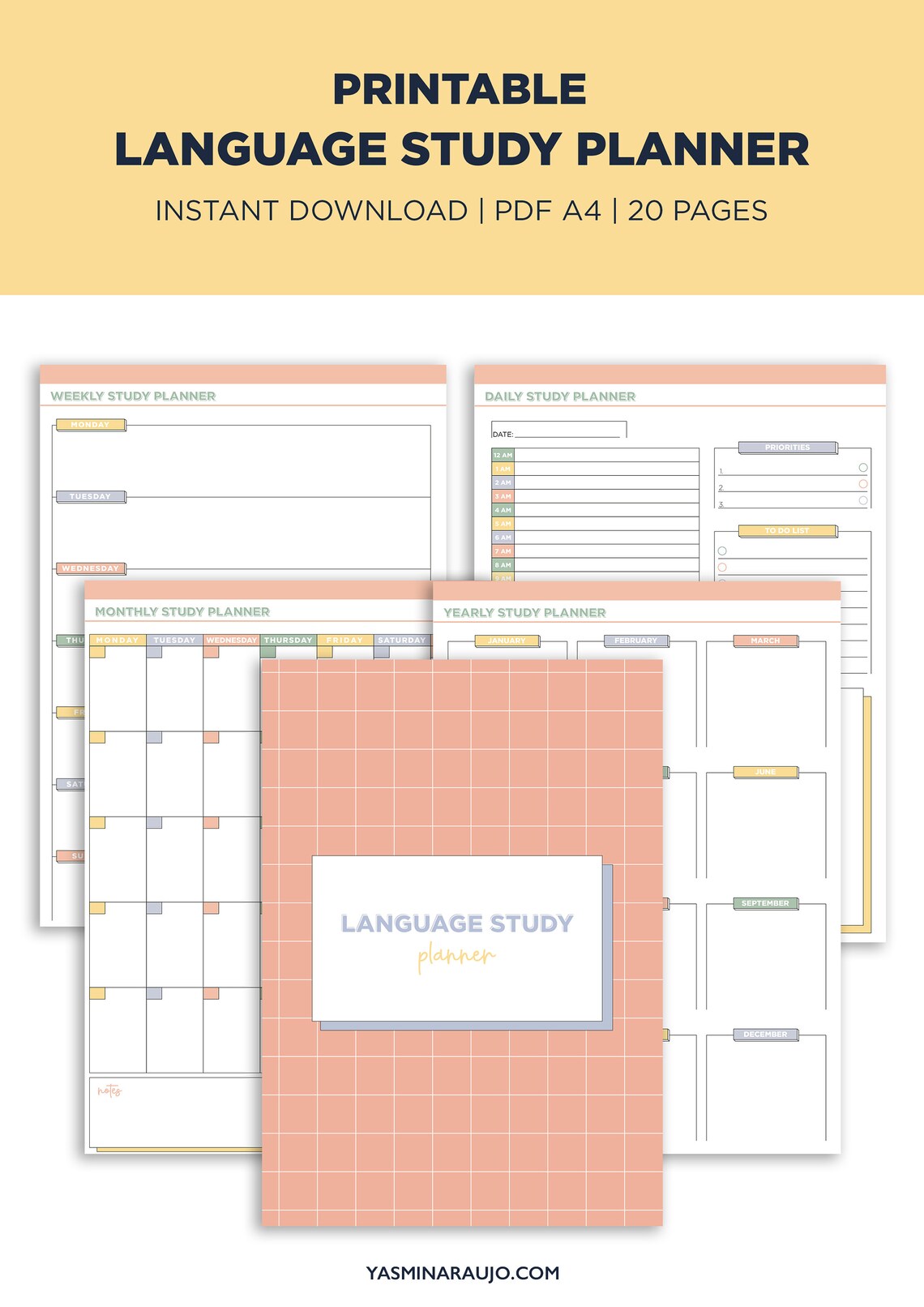Open the YASMINARAUJO.COM website link
924x1307 pixels.
tap(463, 1273)
